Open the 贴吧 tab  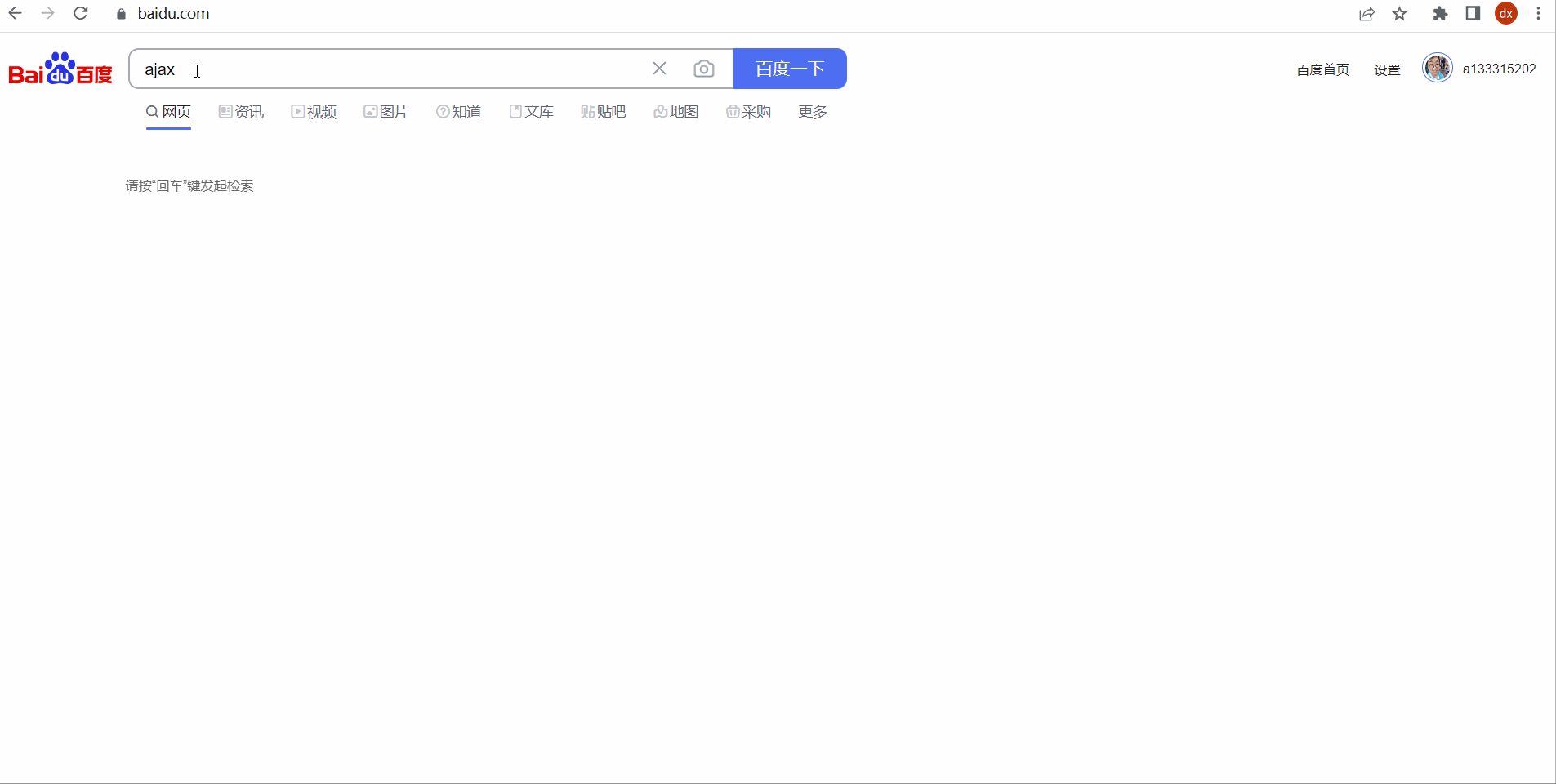click(x=603, y=112)
